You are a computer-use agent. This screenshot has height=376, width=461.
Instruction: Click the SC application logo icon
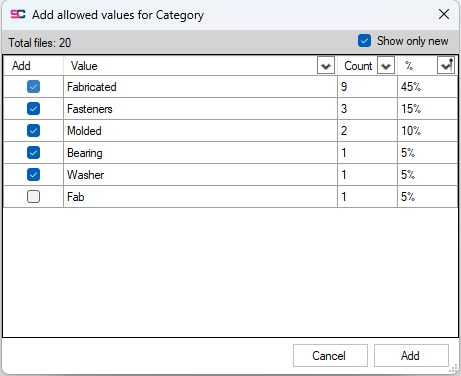click(18, 14)
